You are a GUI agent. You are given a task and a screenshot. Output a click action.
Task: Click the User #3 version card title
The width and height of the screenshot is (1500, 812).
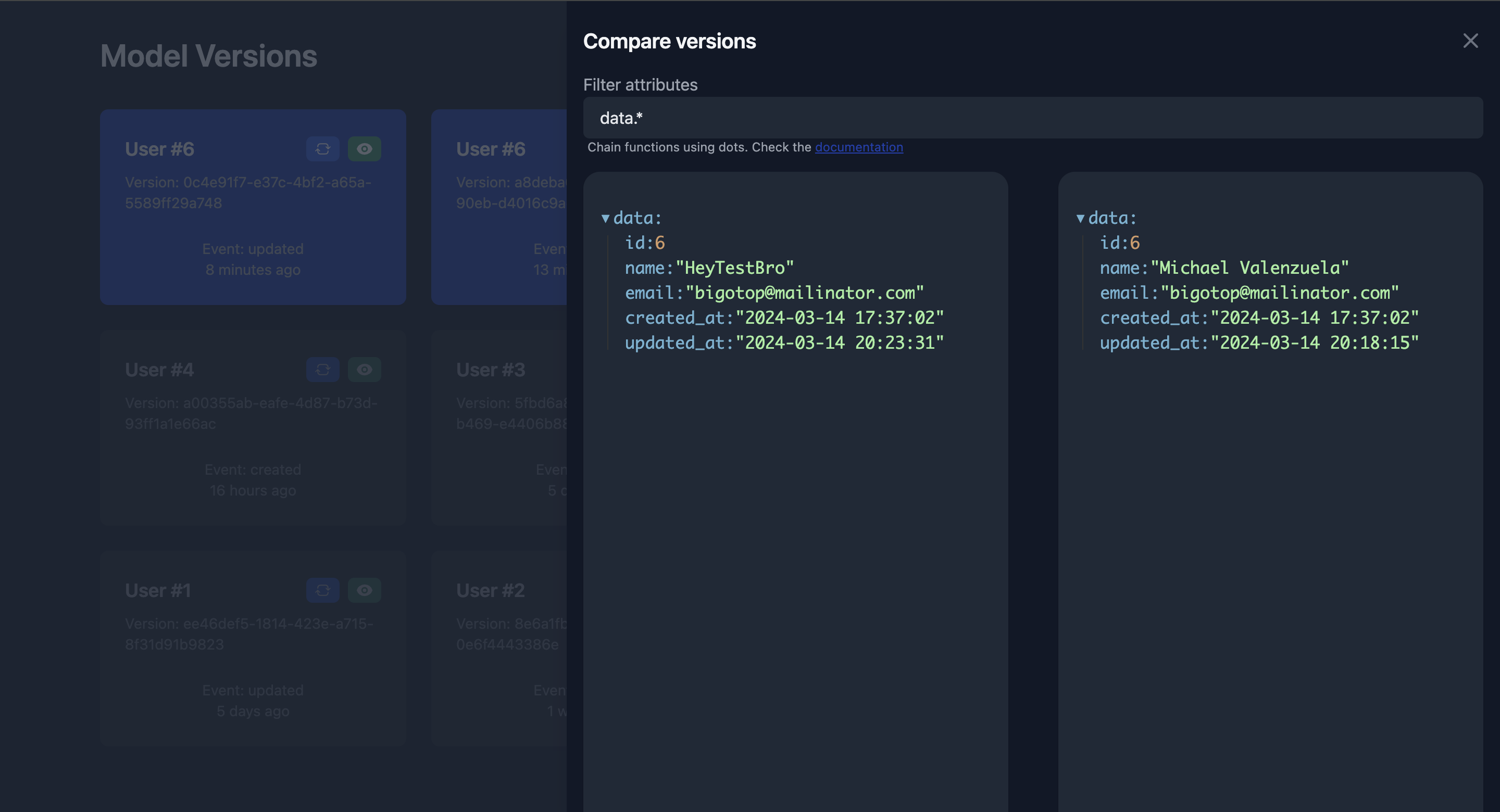490,370
